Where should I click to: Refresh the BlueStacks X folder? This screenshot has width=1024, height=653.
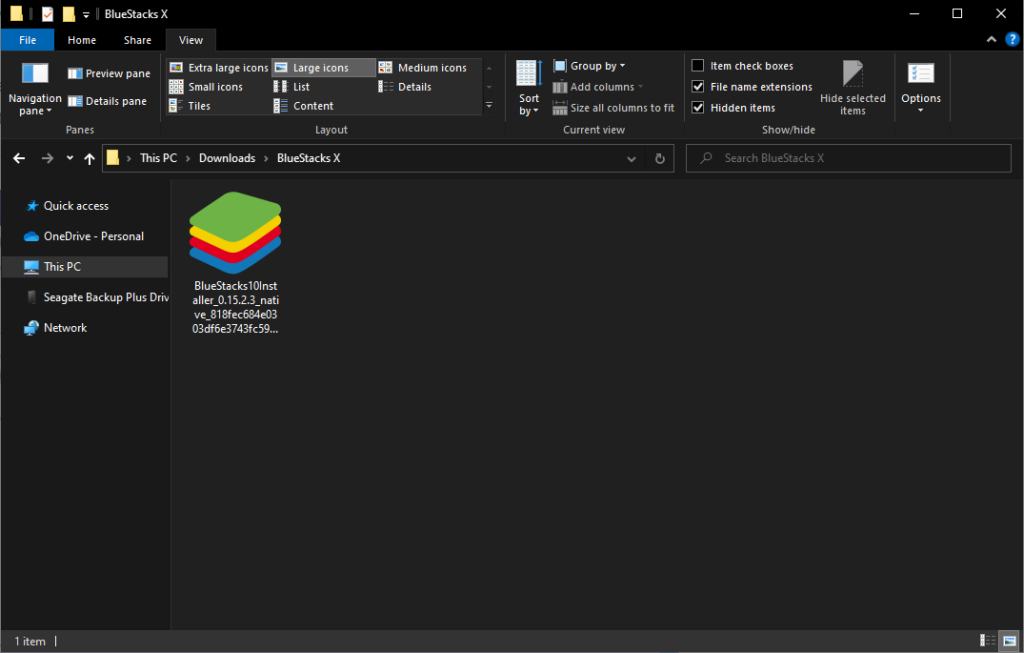658,158
